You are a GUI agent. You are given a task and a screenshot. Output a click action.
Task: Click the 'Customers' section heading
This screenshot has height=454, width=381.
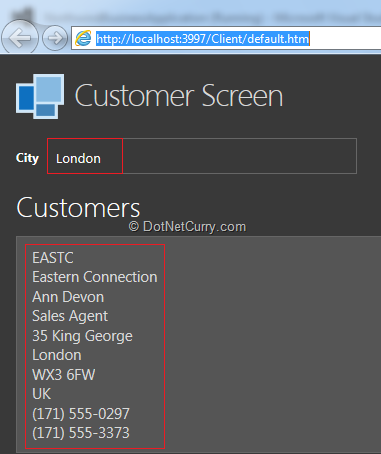[78, 208]
